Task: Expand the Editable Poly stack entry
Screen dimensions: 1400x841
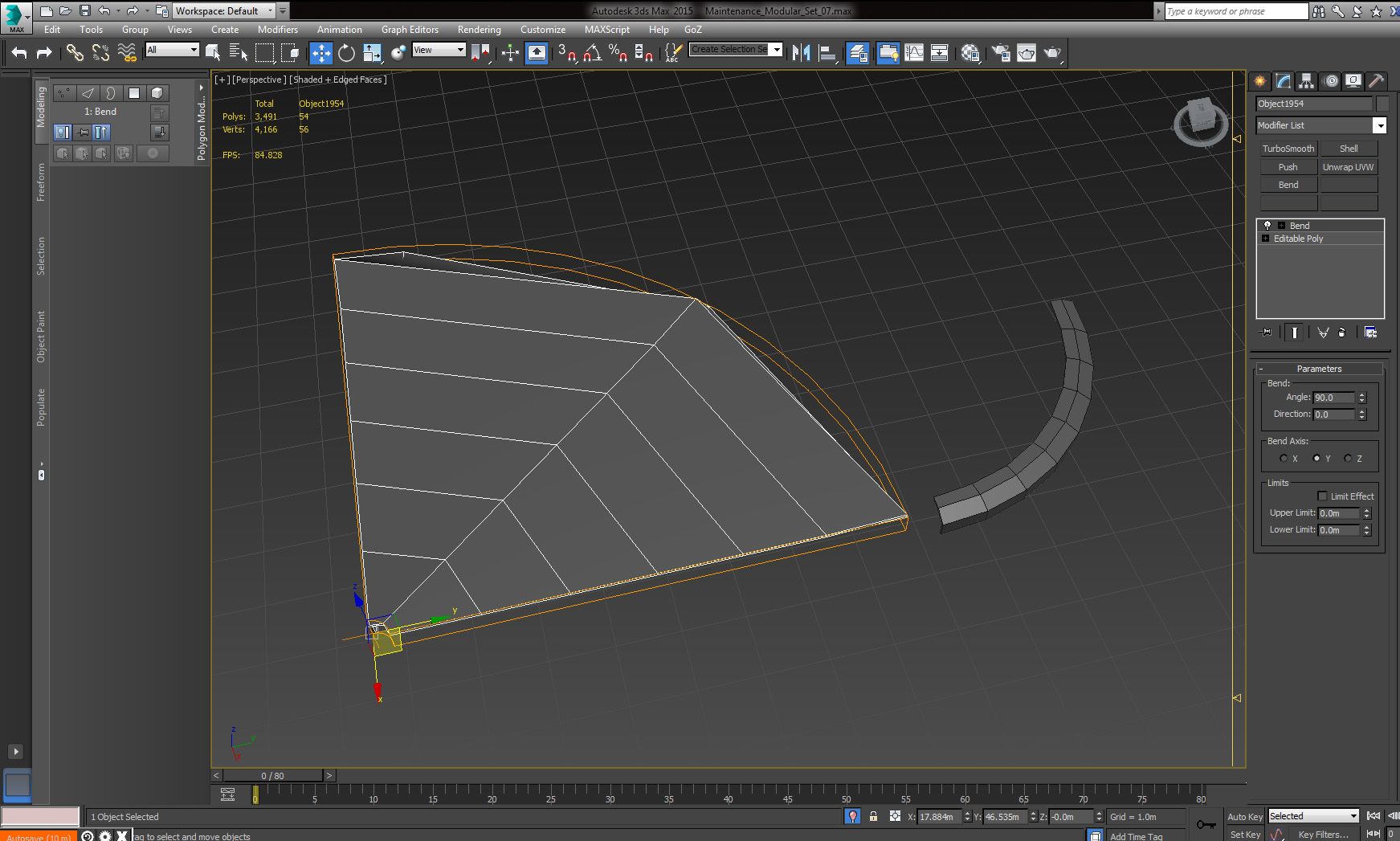Action: [x=1266, y=239]
